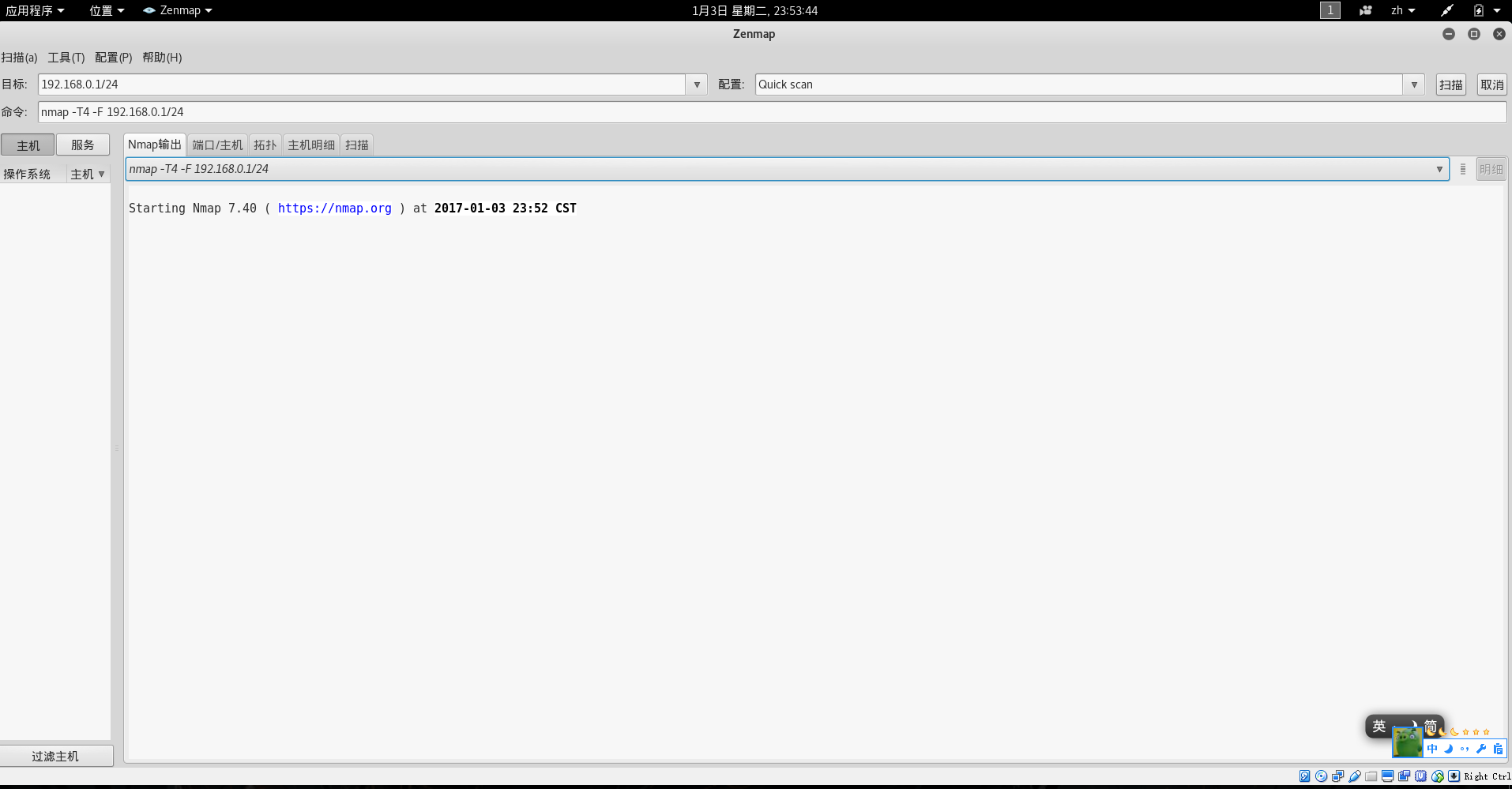The width and height of the screenshot is (1512, 789).
Task: Click the VirtualBox mouse integration icon
Action: click(x=1437, y=776)
